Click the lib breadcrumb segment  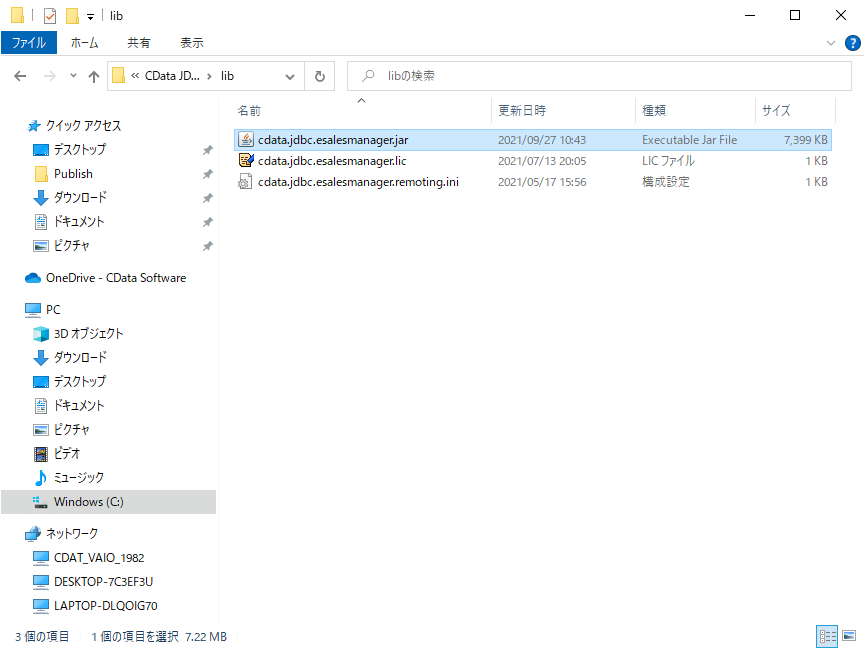[x=227, y=76]
